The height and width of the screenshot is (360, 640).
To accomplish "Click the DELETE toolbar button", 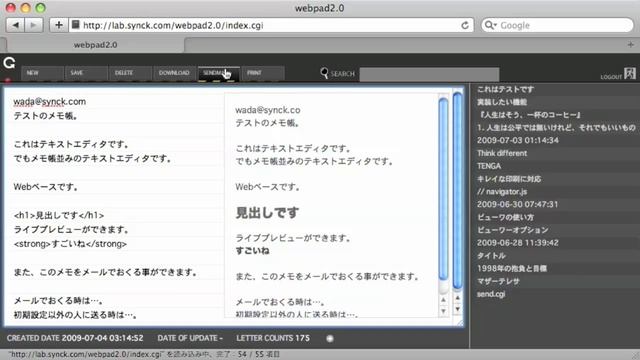I will tap(130, 73).
